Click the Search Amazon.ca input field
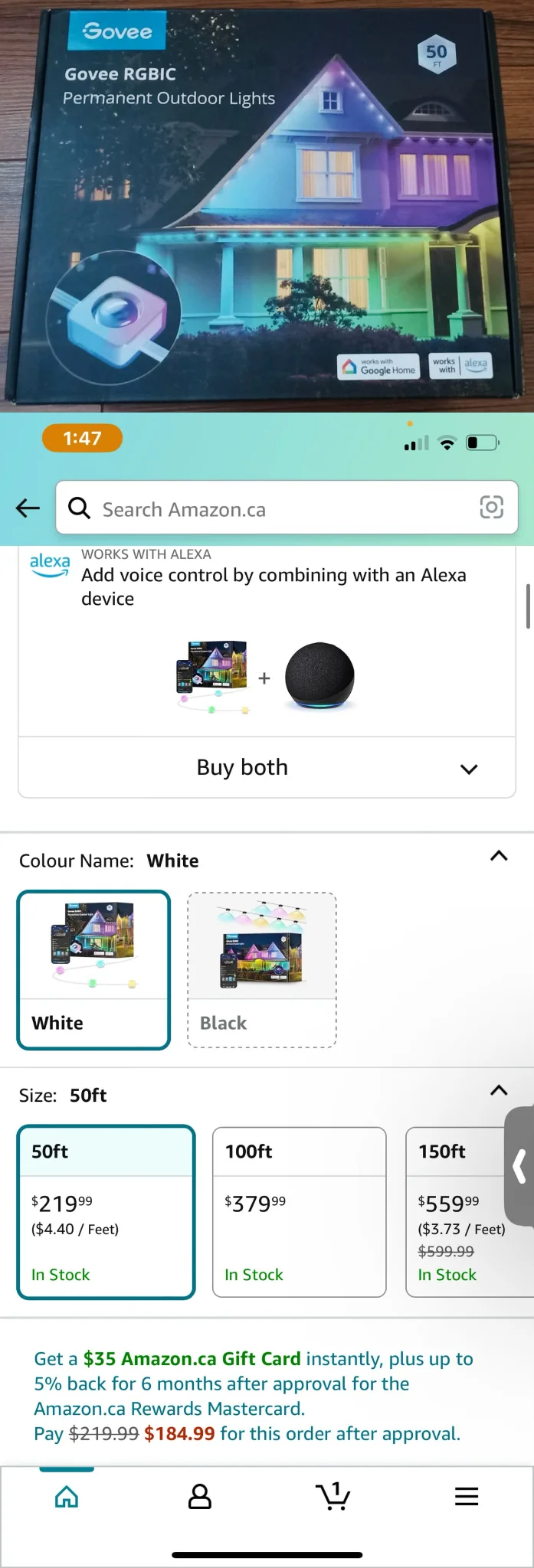 pyautogui.click(x=283, y=509)
